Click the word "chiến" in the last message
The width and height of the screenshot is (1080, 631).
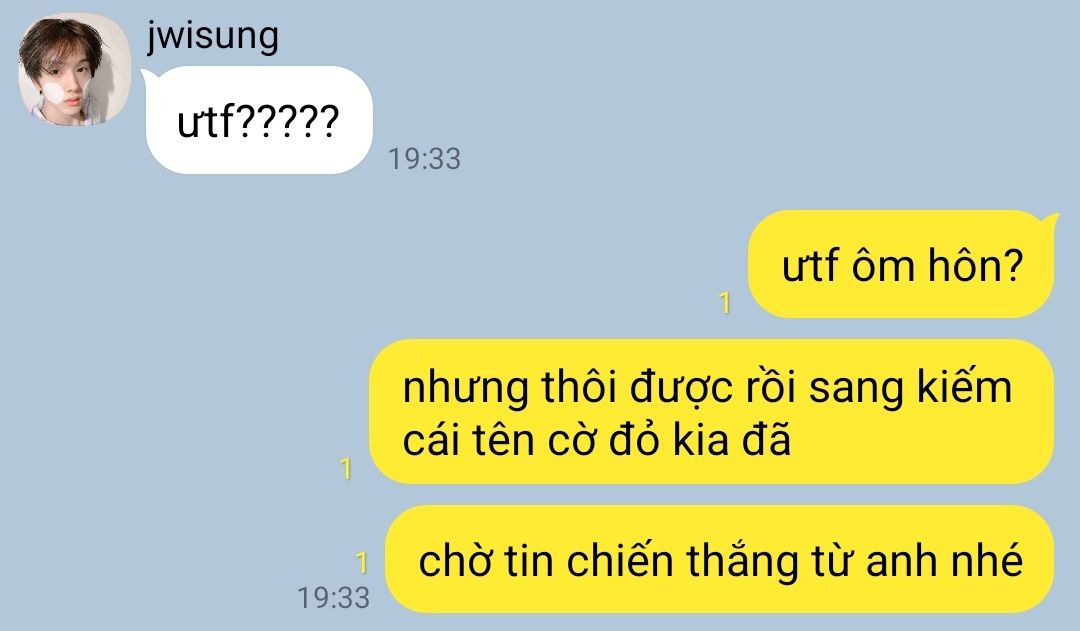pos(619,560)
